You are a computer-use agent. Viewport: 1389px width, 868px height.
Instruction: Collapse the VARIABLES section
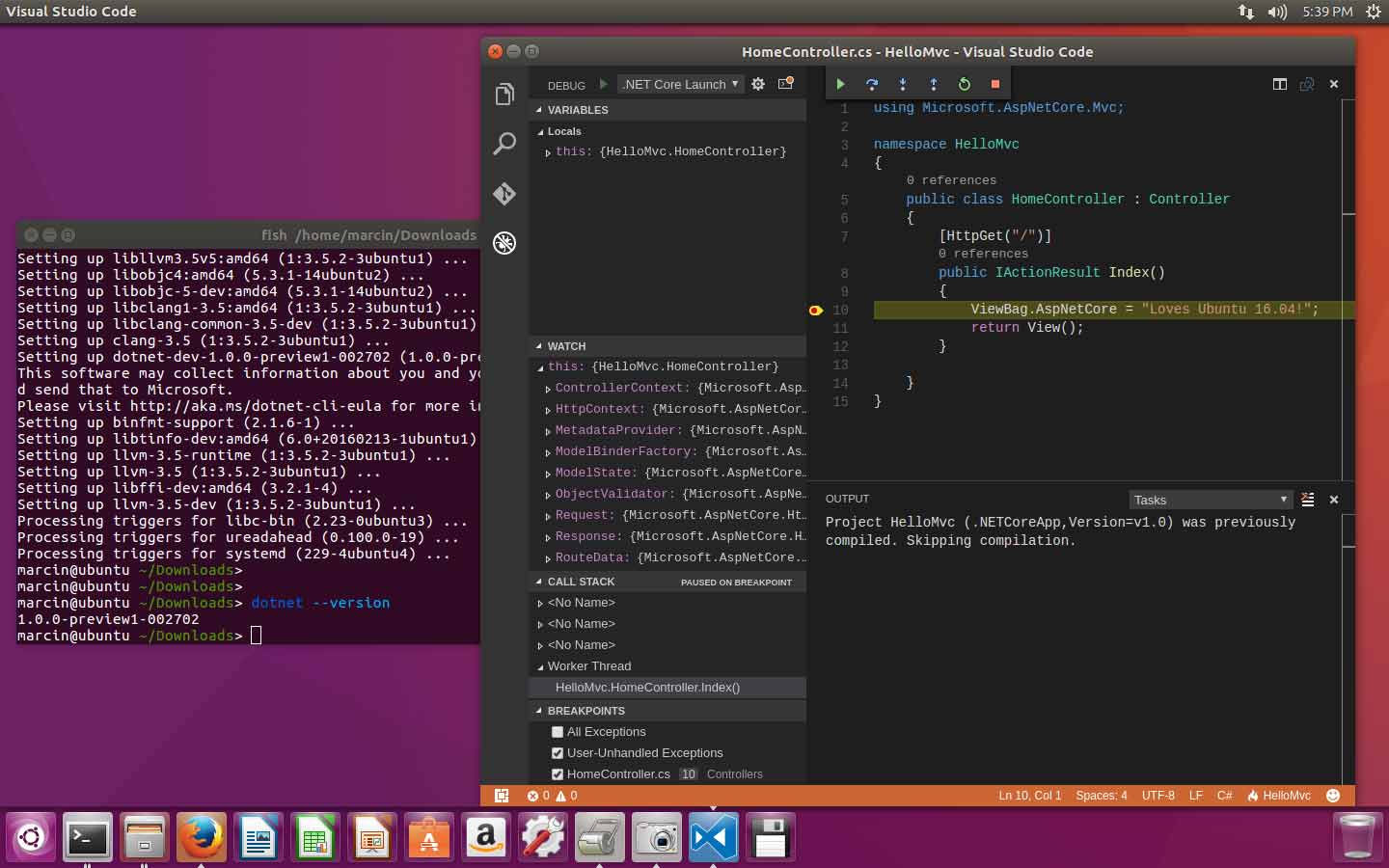tap(539, 110)
